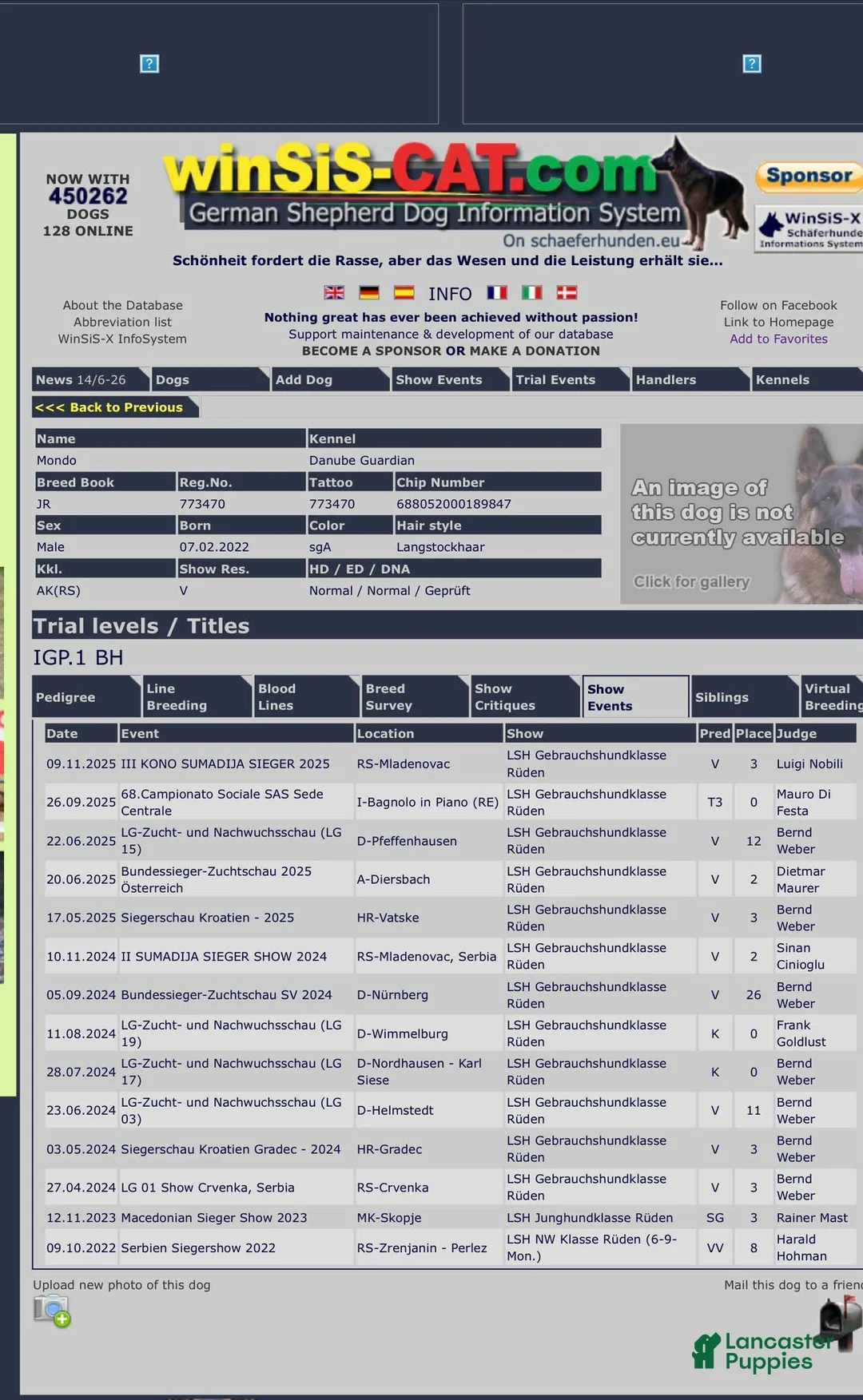Click judge name Frank Goldlust
This screenshot has height=1400, width=863.
pos(801,1033)
